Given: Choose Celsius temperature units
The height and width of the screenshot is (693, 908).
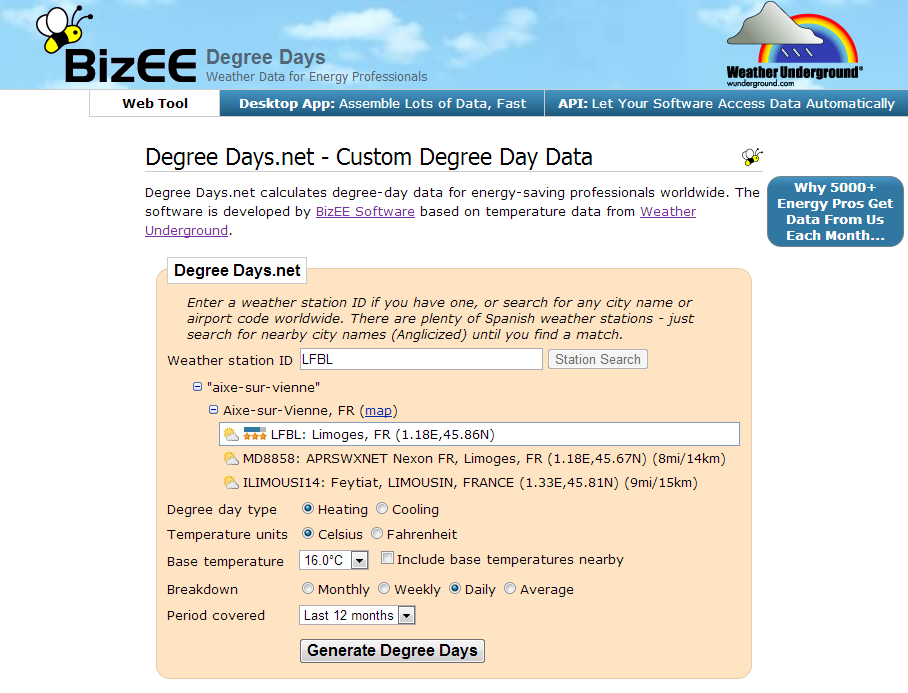Looking at the screenshot, I should point(308,533).
